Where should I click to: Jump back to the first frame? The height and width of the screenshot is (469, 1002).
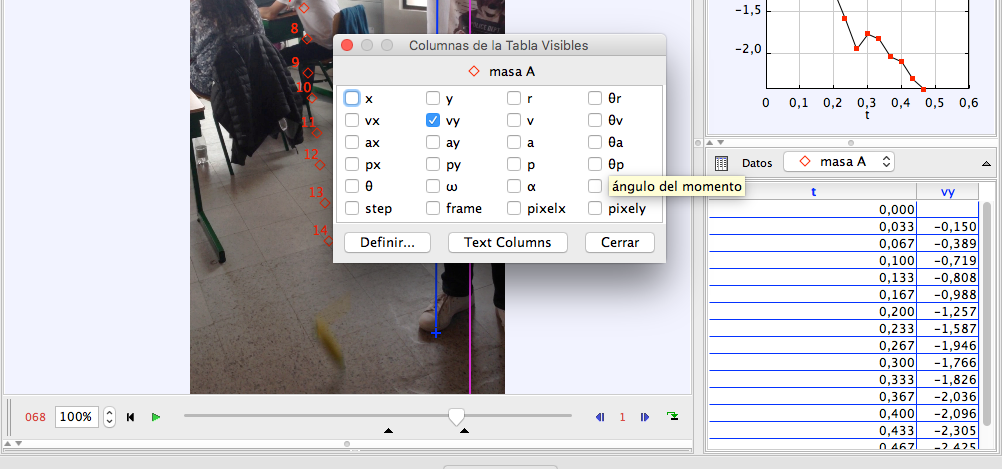130,417
